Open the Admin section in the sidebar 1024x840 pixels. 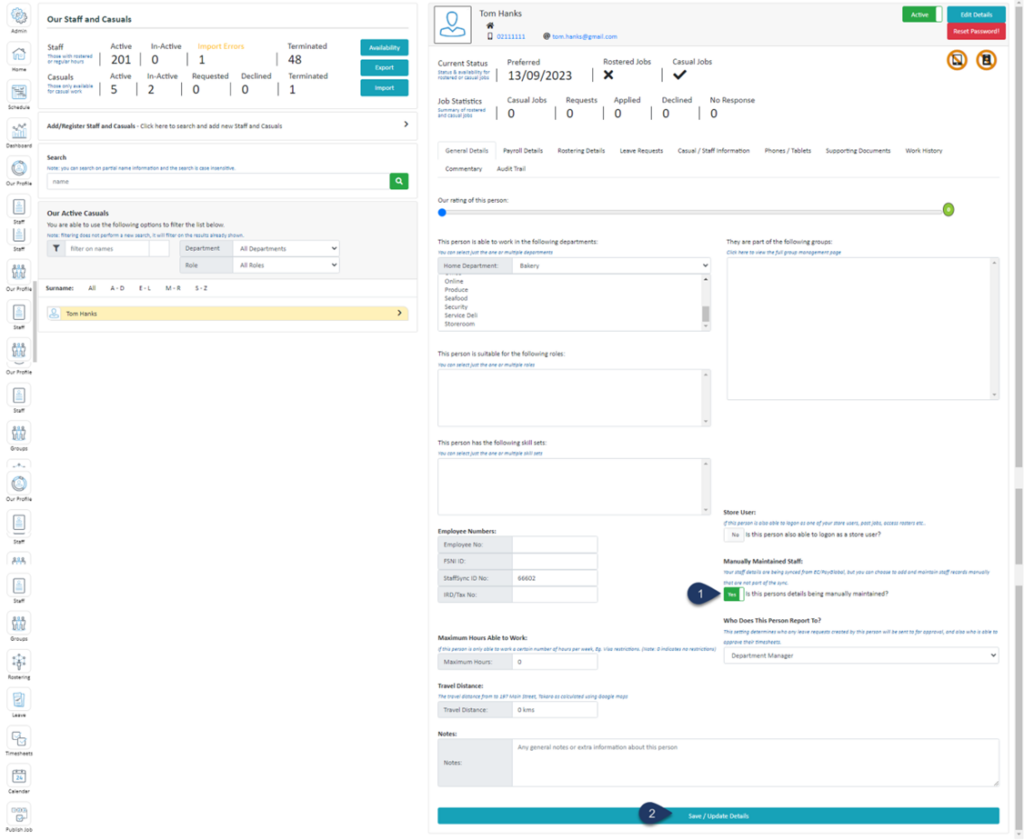[19, 20]
